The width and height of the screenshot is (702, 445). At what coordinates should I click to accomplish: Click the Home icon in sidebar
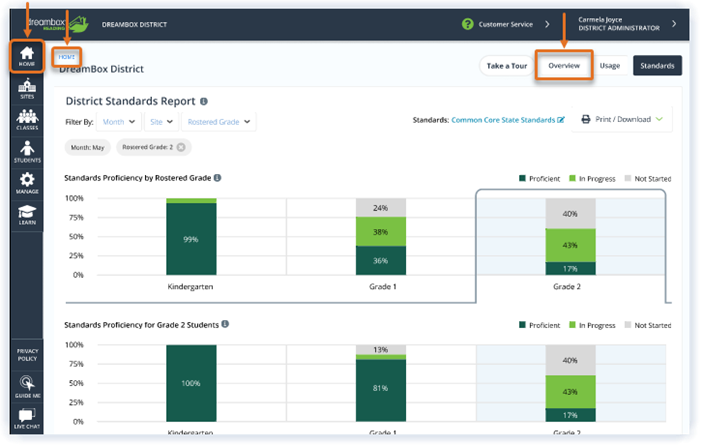[27, 56]
